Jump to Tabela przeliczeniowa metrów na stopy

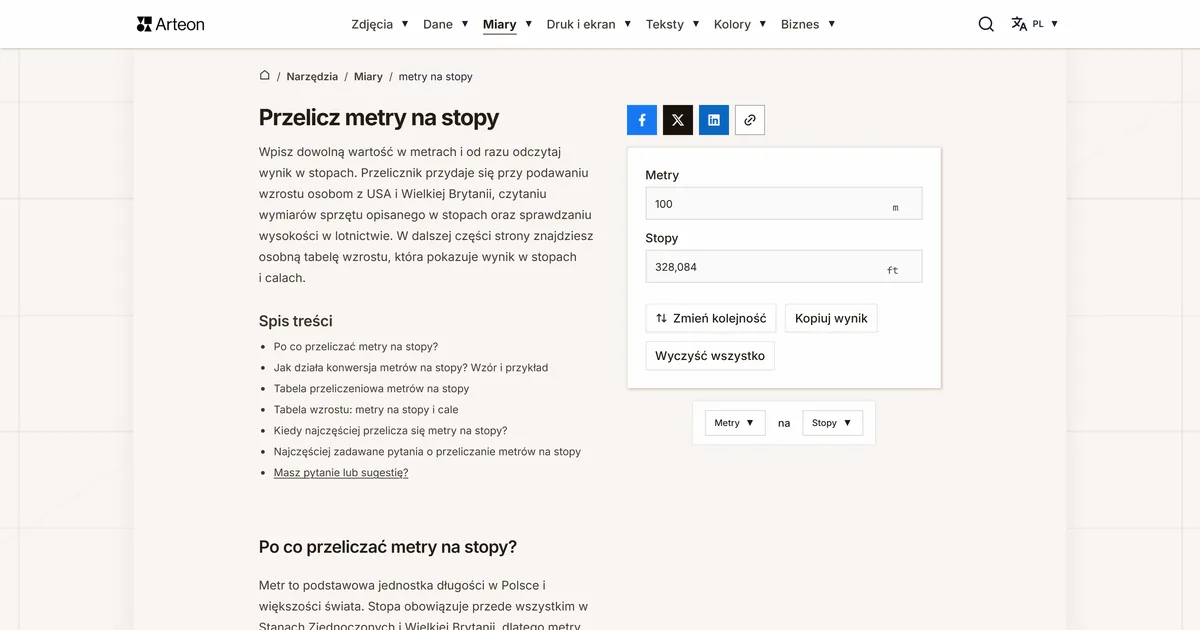point(371,389)
